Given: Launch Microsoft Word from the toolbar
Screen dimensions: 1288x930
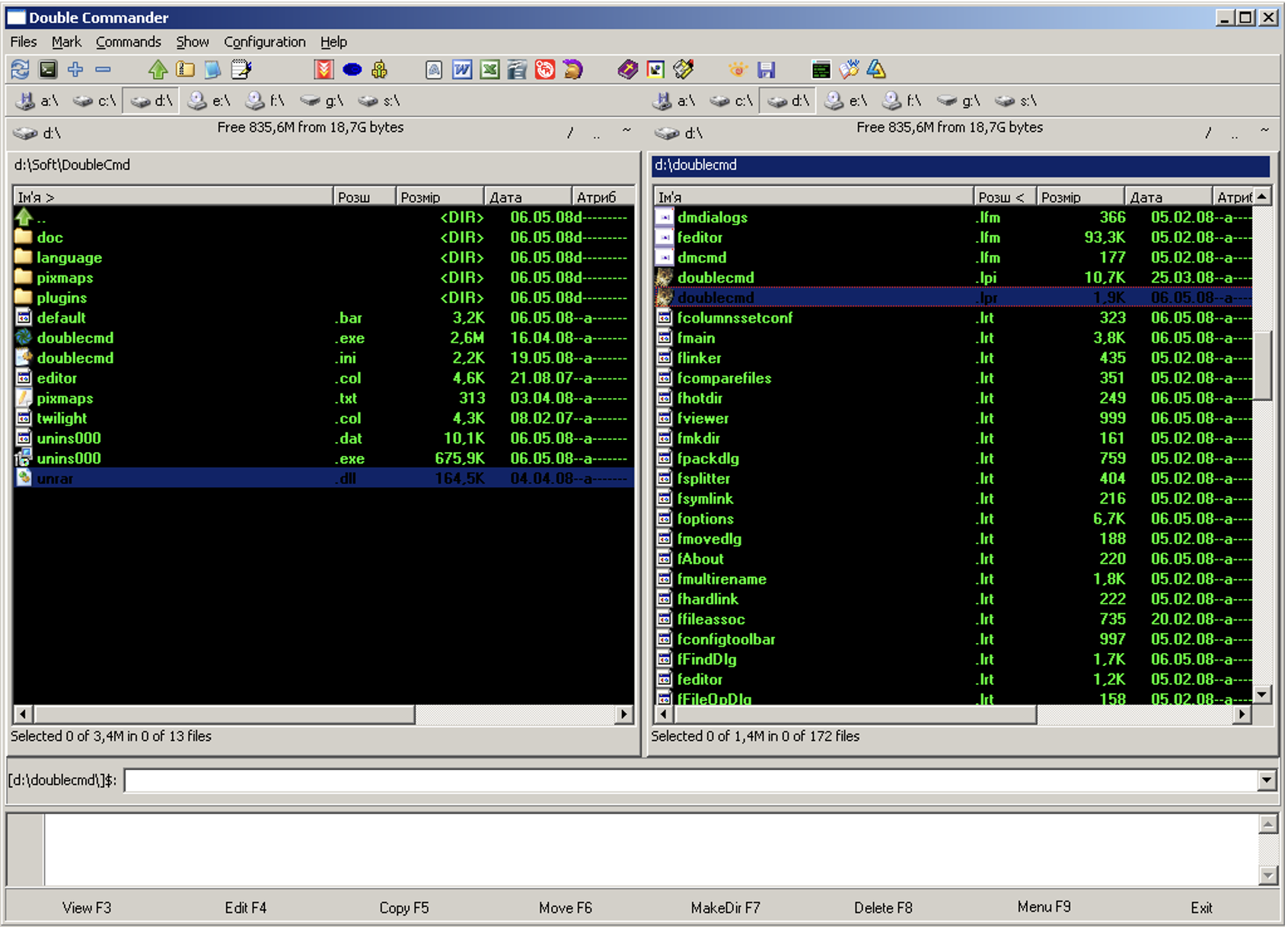Looking at the screenshot, I should coord(461,69).
